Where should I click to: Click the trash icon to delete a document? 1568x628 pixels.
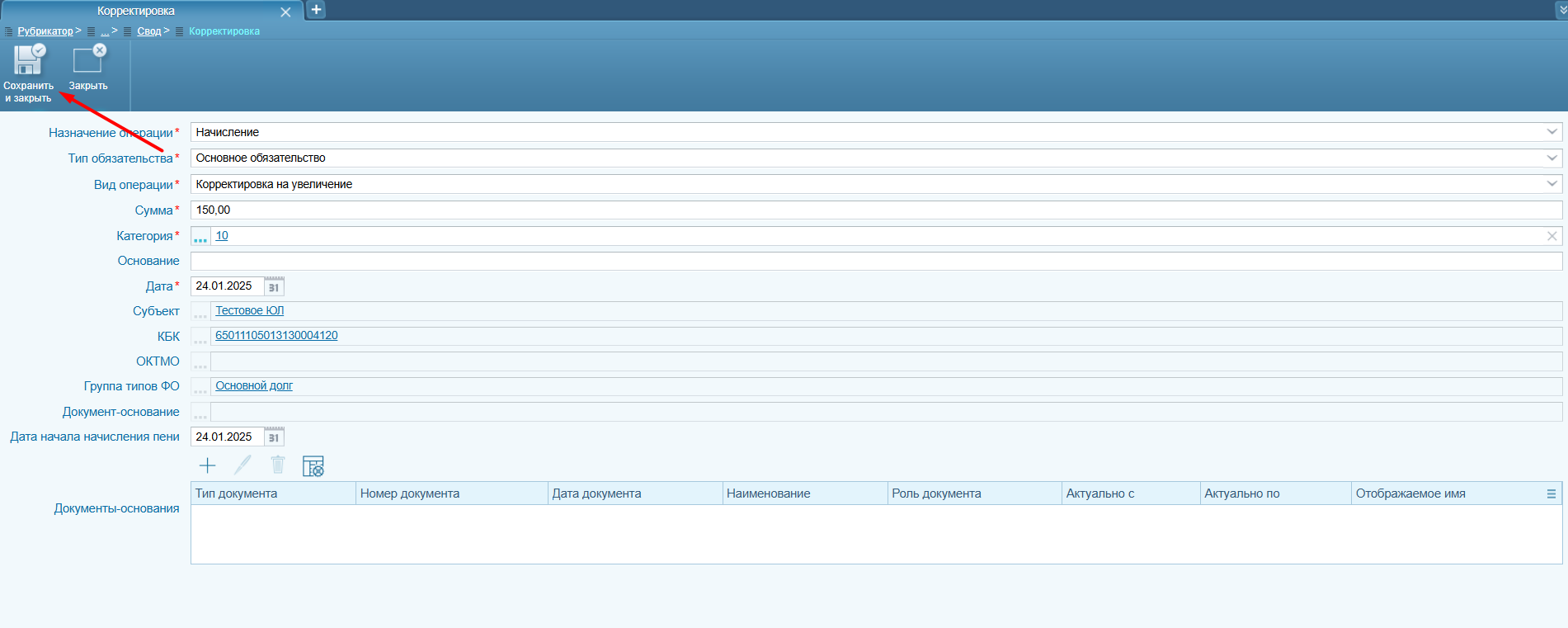click(278, 465)
